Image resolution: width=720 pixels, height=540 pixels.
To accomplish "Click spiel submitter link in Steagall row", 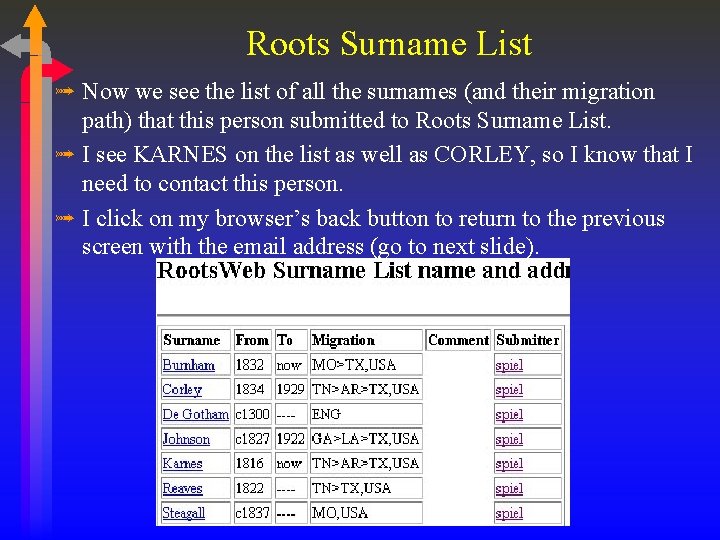I will point(509,513).
